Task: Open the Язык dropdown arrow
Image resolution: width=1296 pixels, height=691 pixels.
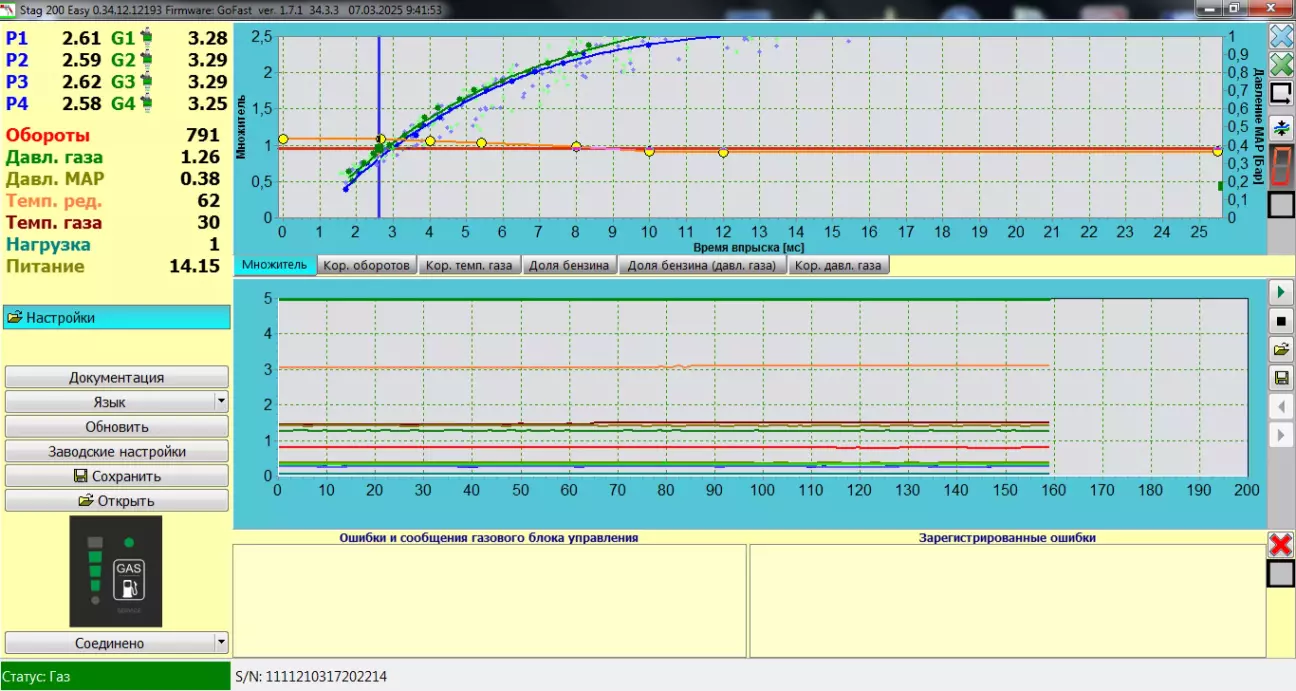Action: coord(221,402)
